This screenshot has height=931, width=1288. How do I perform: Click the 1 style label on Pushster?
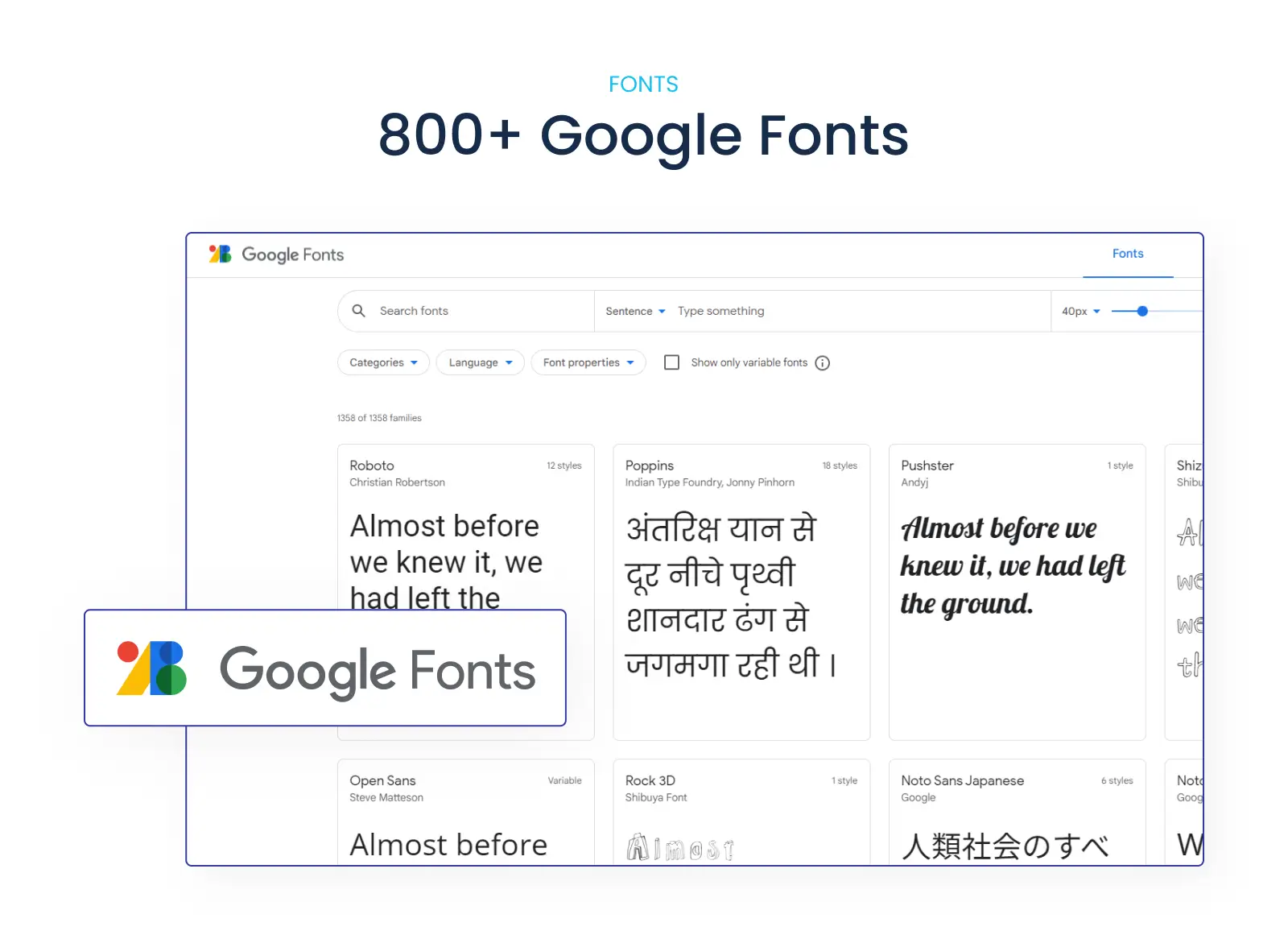pos(1120,465)
